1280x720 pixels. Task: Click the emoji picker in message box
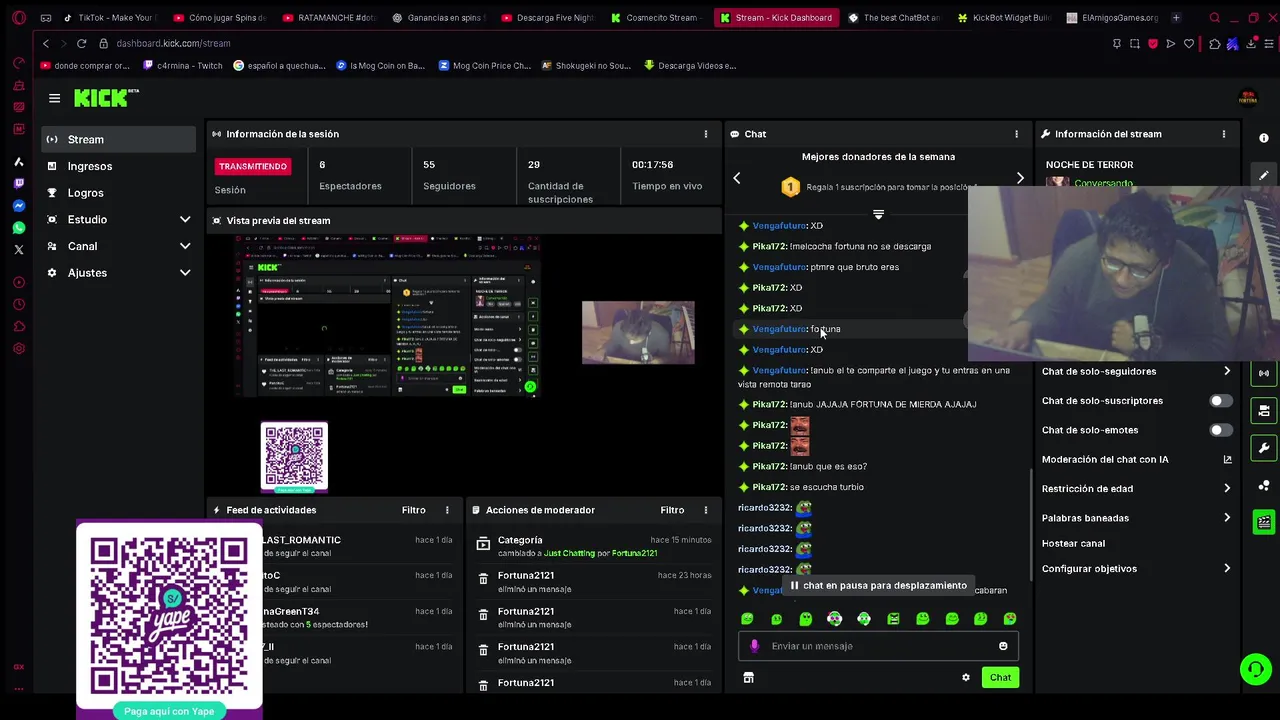(1003, 646)
